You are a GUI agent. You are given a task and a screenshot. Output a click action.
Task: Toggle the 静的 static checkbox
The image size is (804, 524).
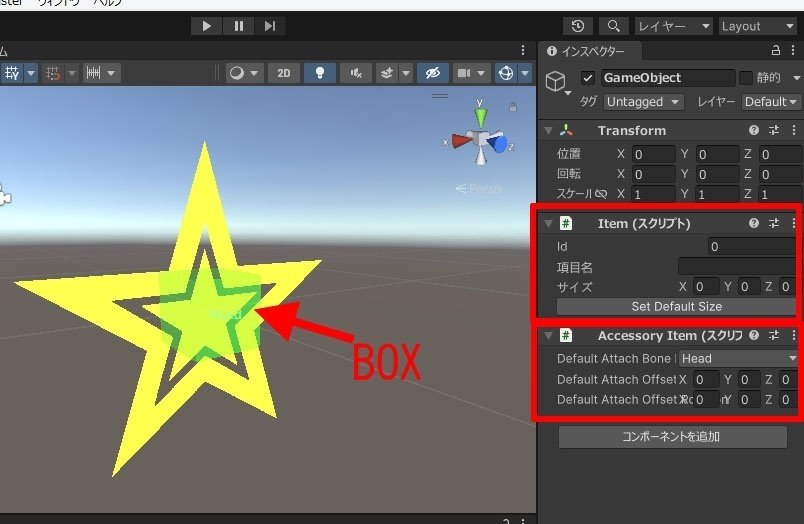tap(746, 78)
